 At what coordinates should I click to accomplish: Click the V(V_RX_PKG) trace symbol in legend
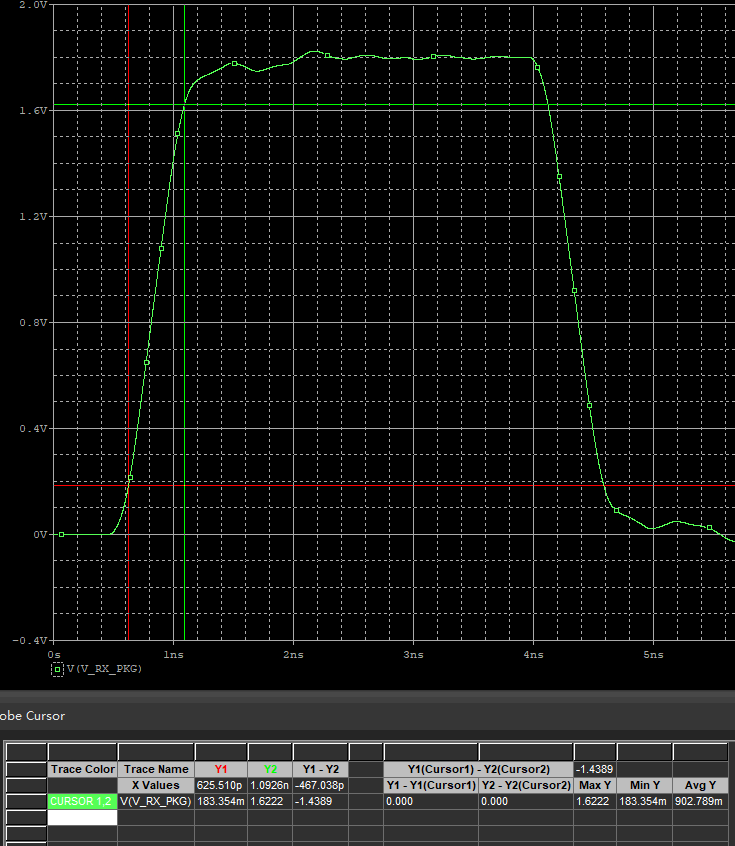coord(57,669)
